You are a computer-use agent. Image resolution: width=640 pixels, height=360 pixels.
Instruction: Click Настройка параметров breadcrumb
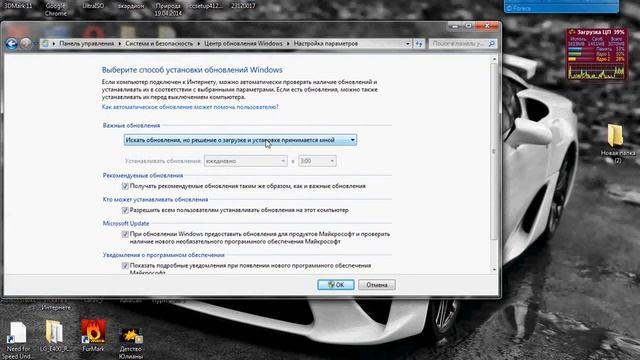point(326,44)
